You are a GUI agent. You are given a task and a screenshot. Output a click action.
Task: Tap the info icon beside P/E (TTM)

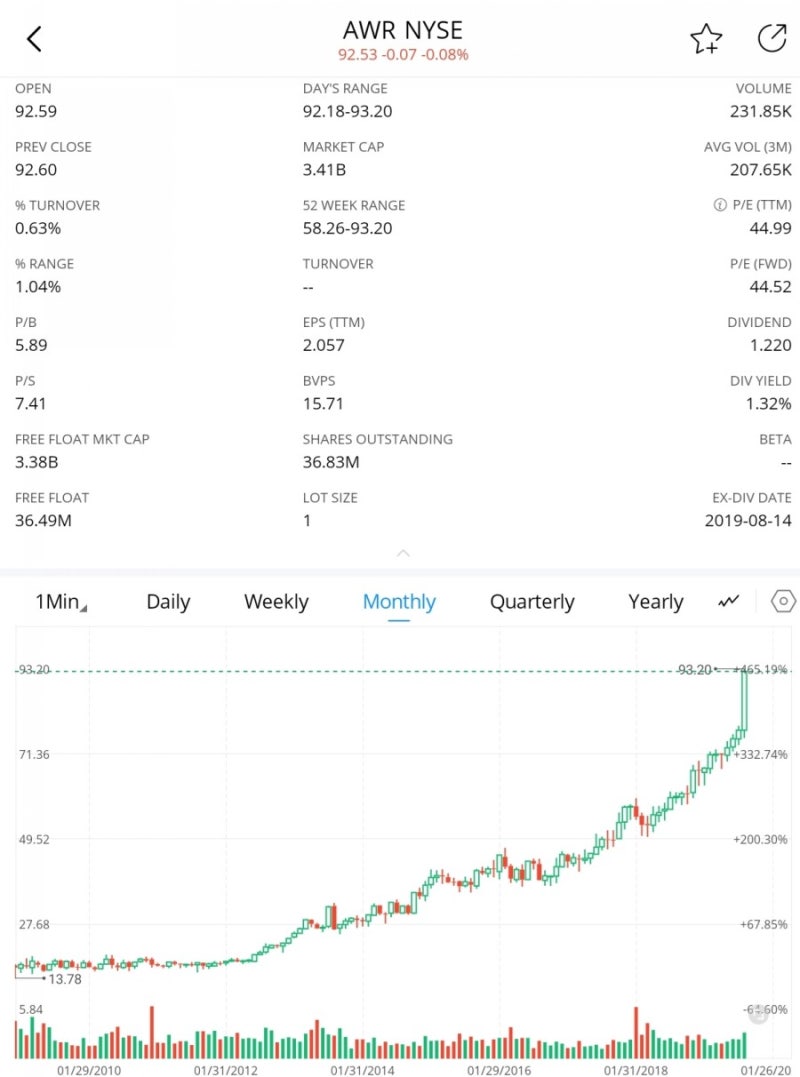point(720,205)
